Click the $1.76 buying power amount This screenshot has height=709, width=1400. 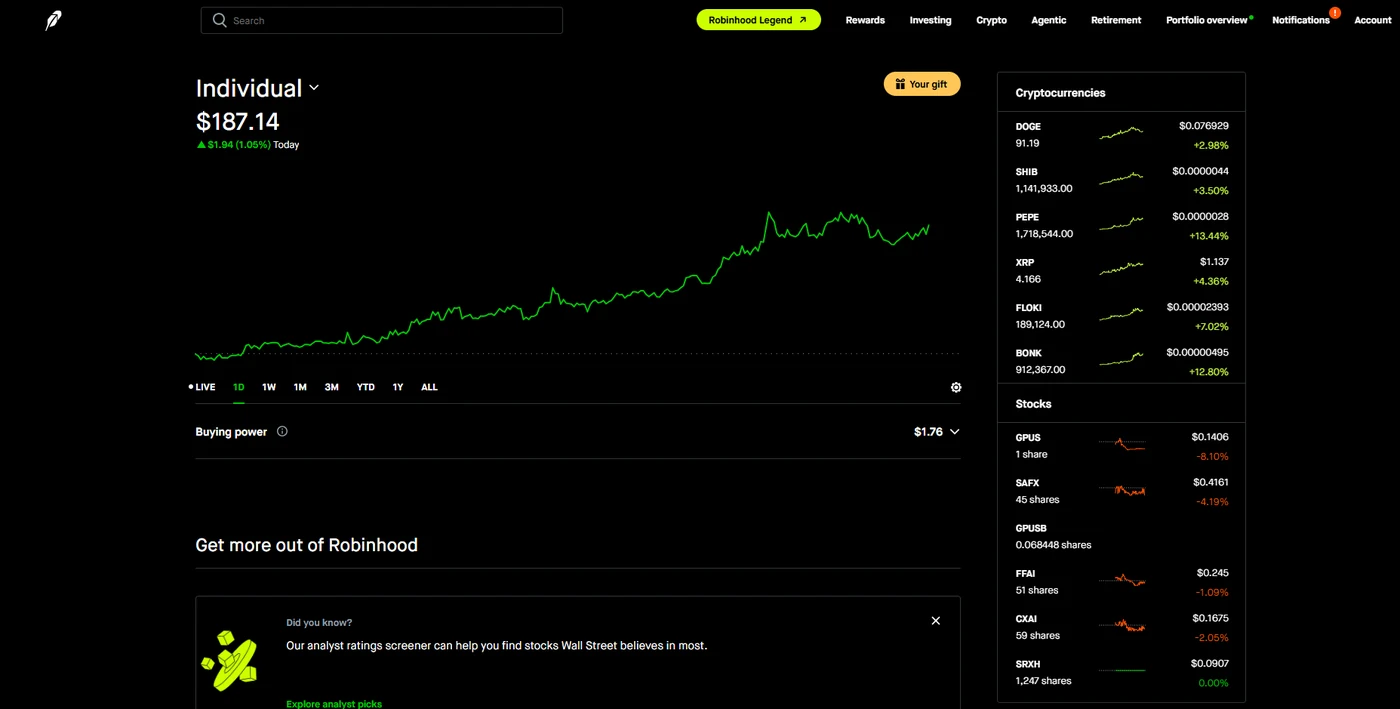point(928,432)
